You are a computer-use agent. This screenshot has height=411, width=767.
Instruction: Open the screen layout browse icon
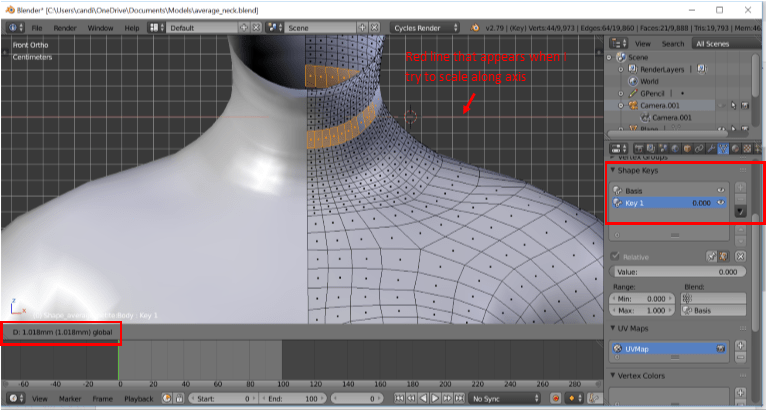[157, 28]
